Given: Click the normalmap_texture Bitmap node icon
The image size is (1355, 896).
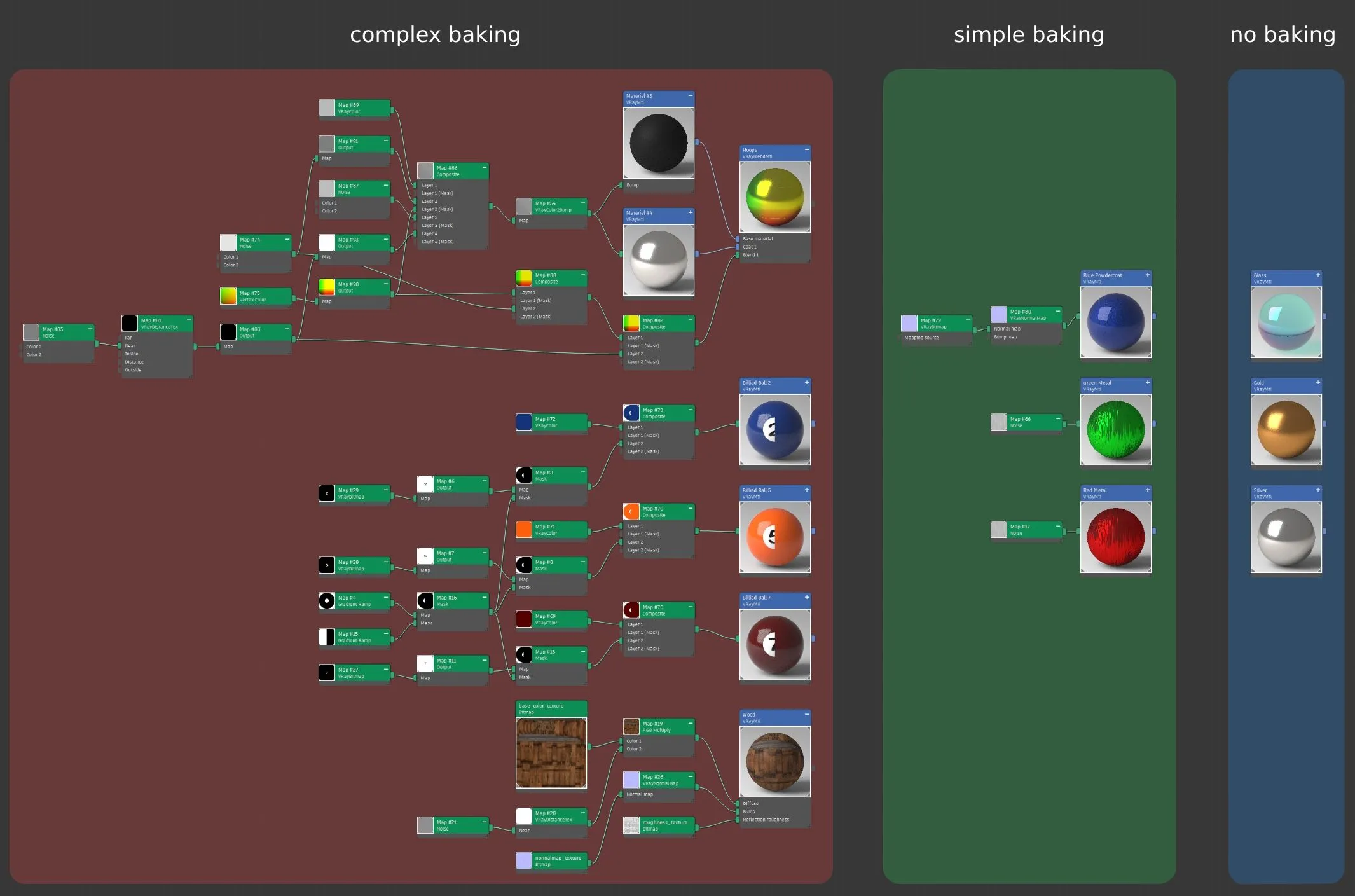Looking at the screenshot, I should click(523, 860).
